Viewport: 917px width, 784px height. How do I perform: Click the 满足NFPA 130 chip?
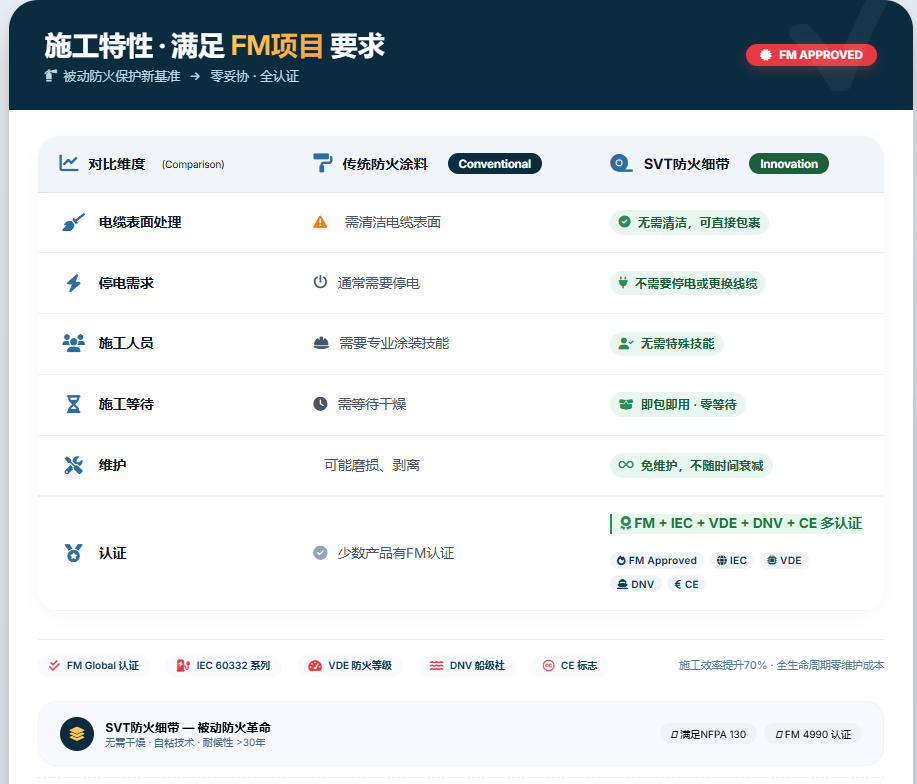click(x=709, y=734)
